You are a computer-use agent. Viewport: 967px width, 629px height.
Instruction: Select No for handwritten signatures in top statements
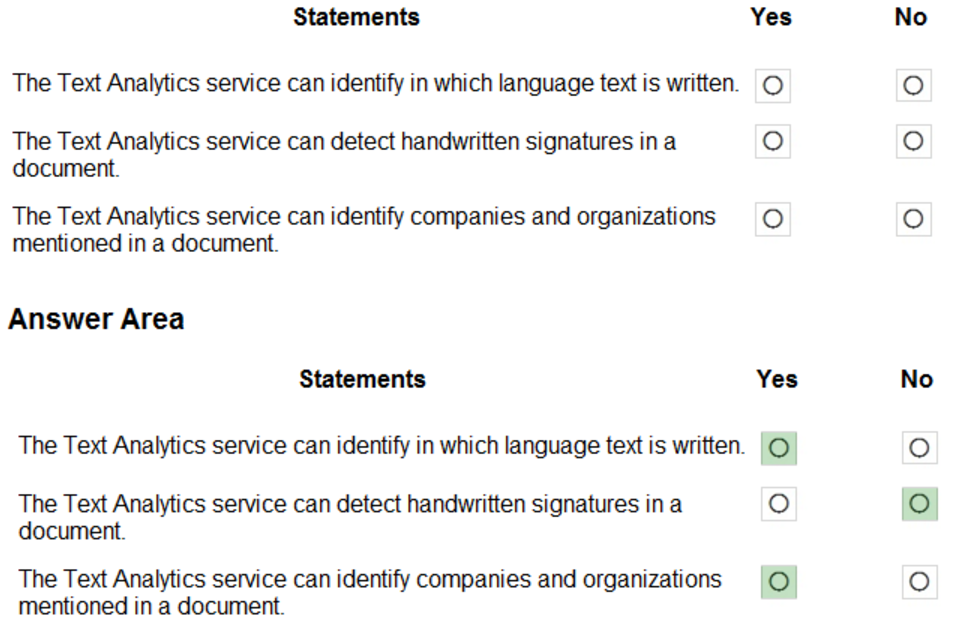pyautogui.click(x=912, y=142)
